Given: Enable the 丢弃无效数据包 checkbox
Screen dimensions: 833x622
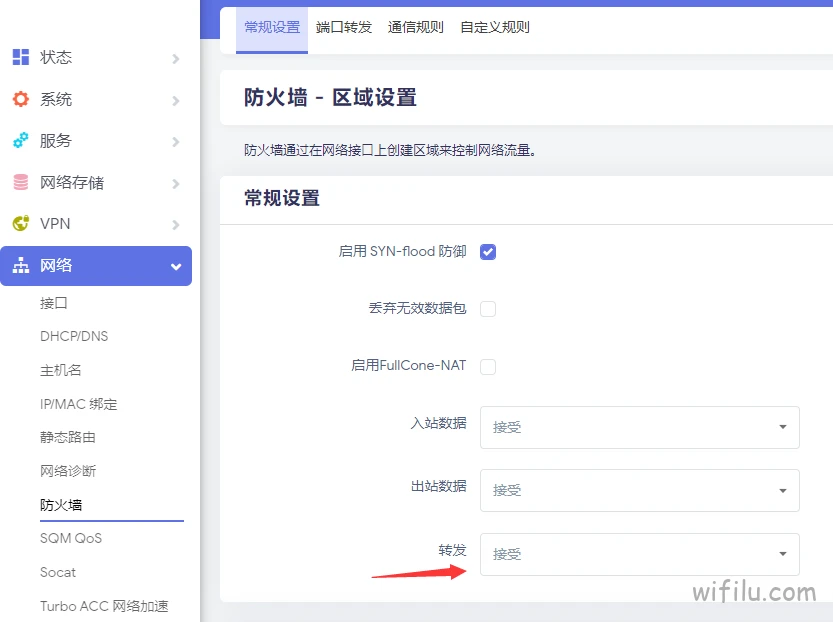Looking at the screenshot, I should 488,309.
